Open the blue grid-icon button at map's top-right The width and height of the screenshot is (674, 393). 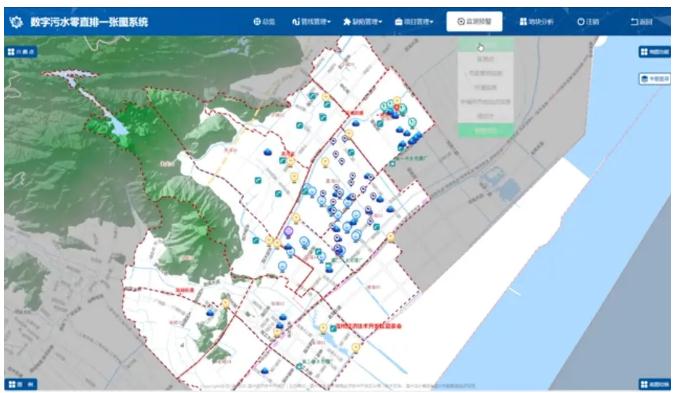(x=654, y=52)
